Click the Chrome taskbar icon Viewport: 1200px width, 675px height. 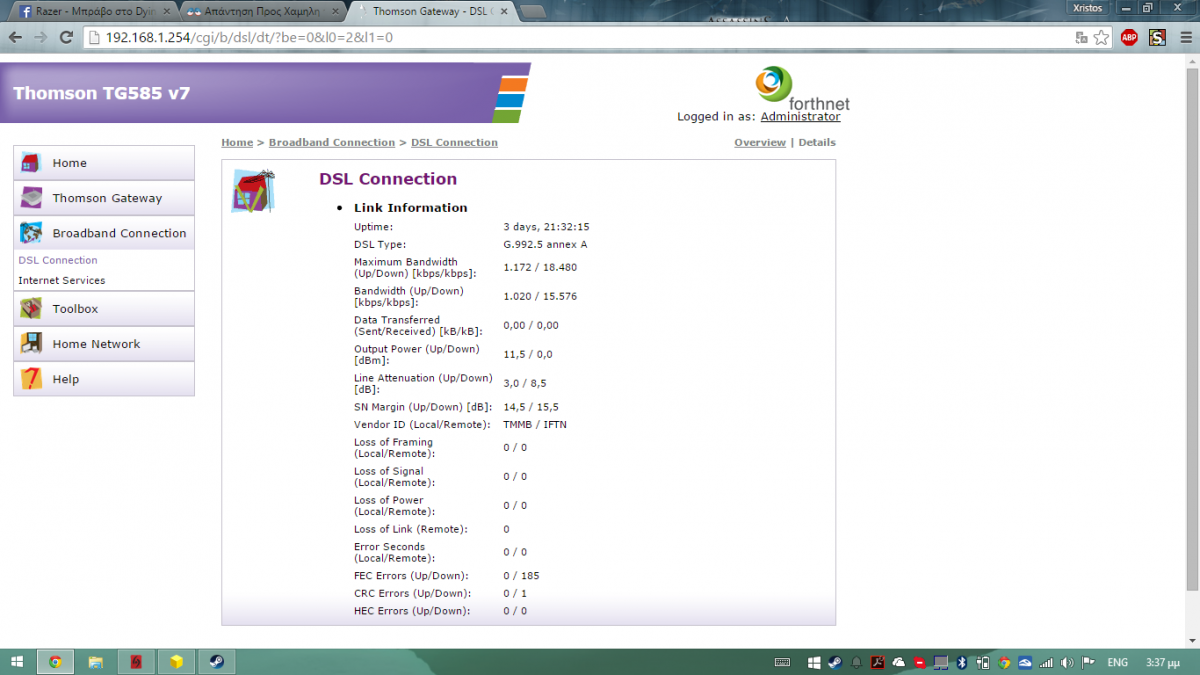55,661
